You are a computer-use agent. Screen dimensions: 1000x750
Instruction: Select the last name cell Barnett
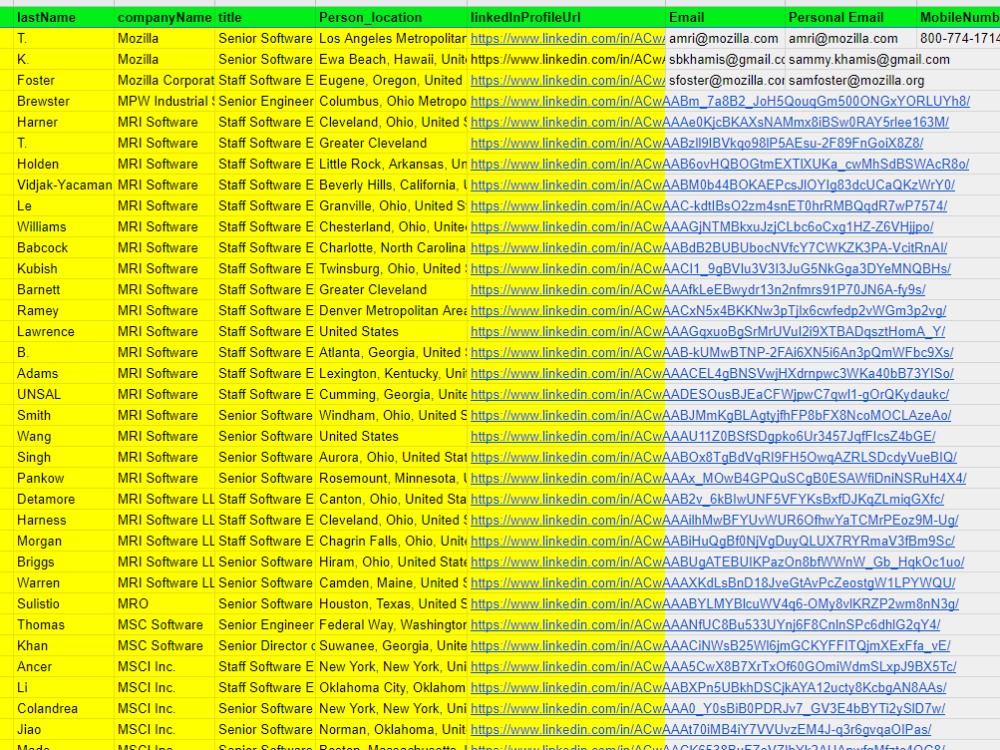pyautogui.click(x=64, y=290)
